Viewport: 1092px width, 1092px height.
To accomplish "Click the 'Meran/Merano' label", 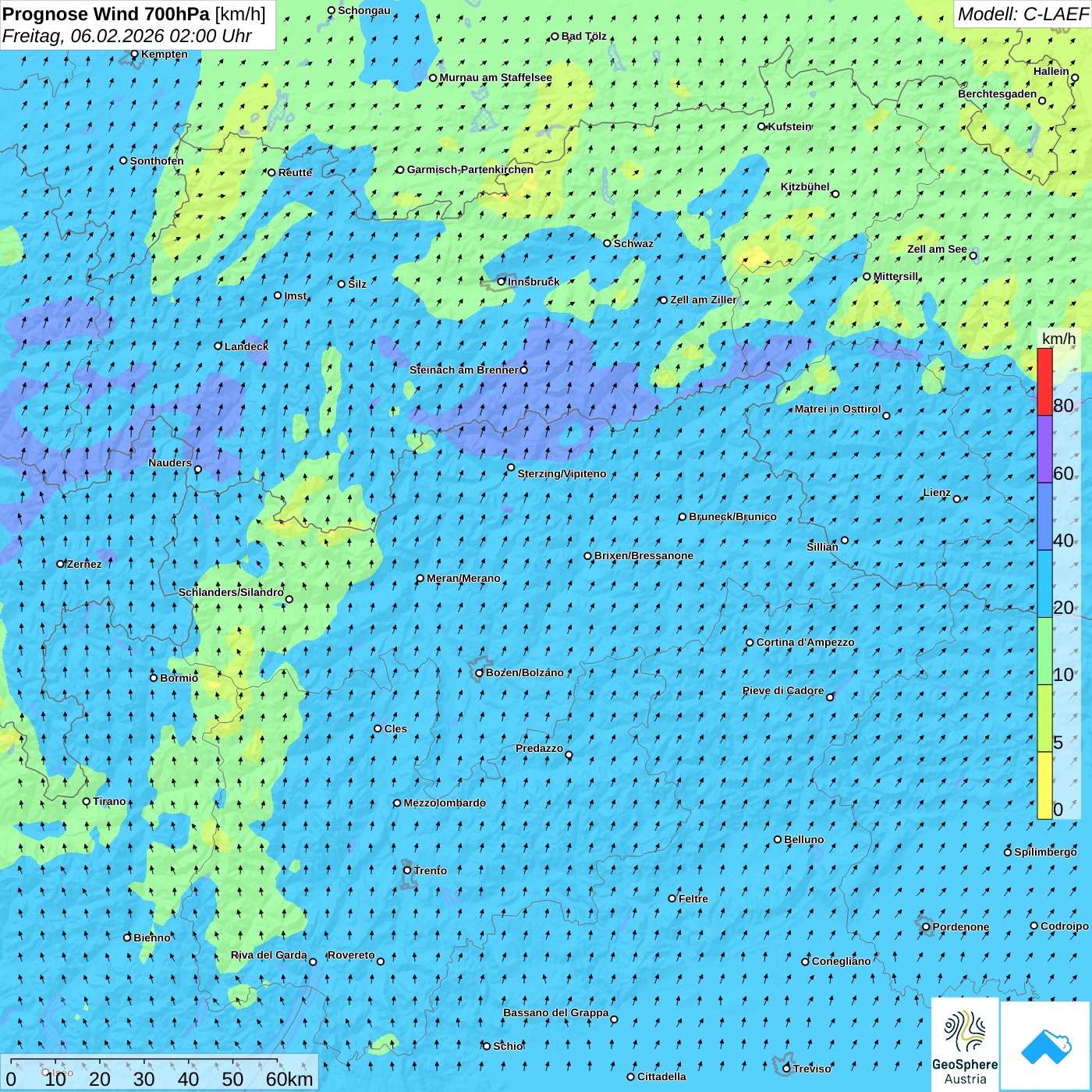I will click(x=463, y=578).
